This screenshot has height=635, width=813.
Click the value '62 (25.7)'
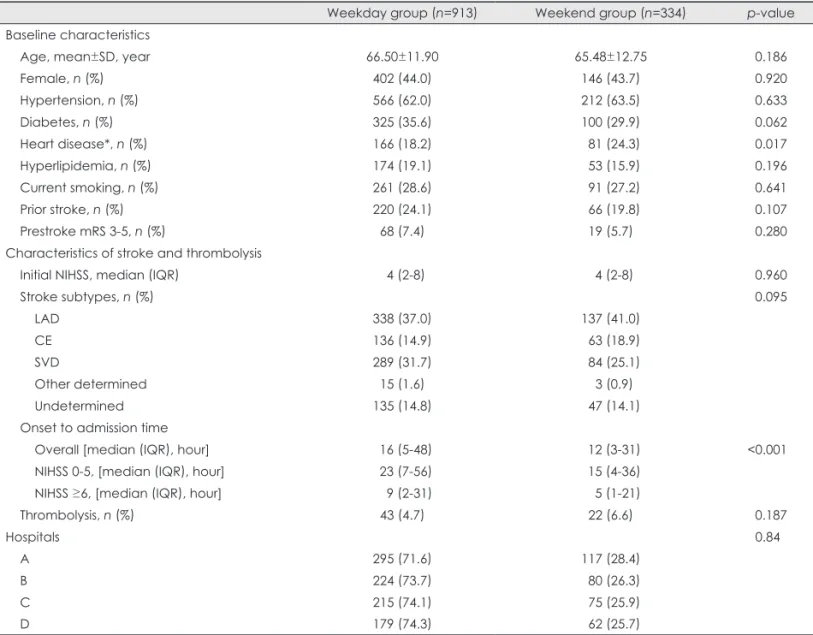[613, 624]
